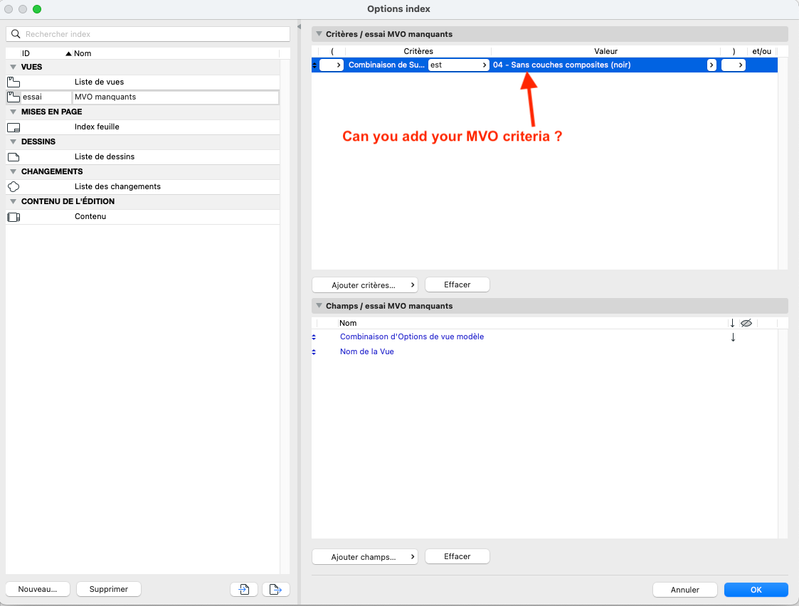The width and height of the screenshot is (799, 606).
Task: Click the Contenu edition icon
Action: 14,217
